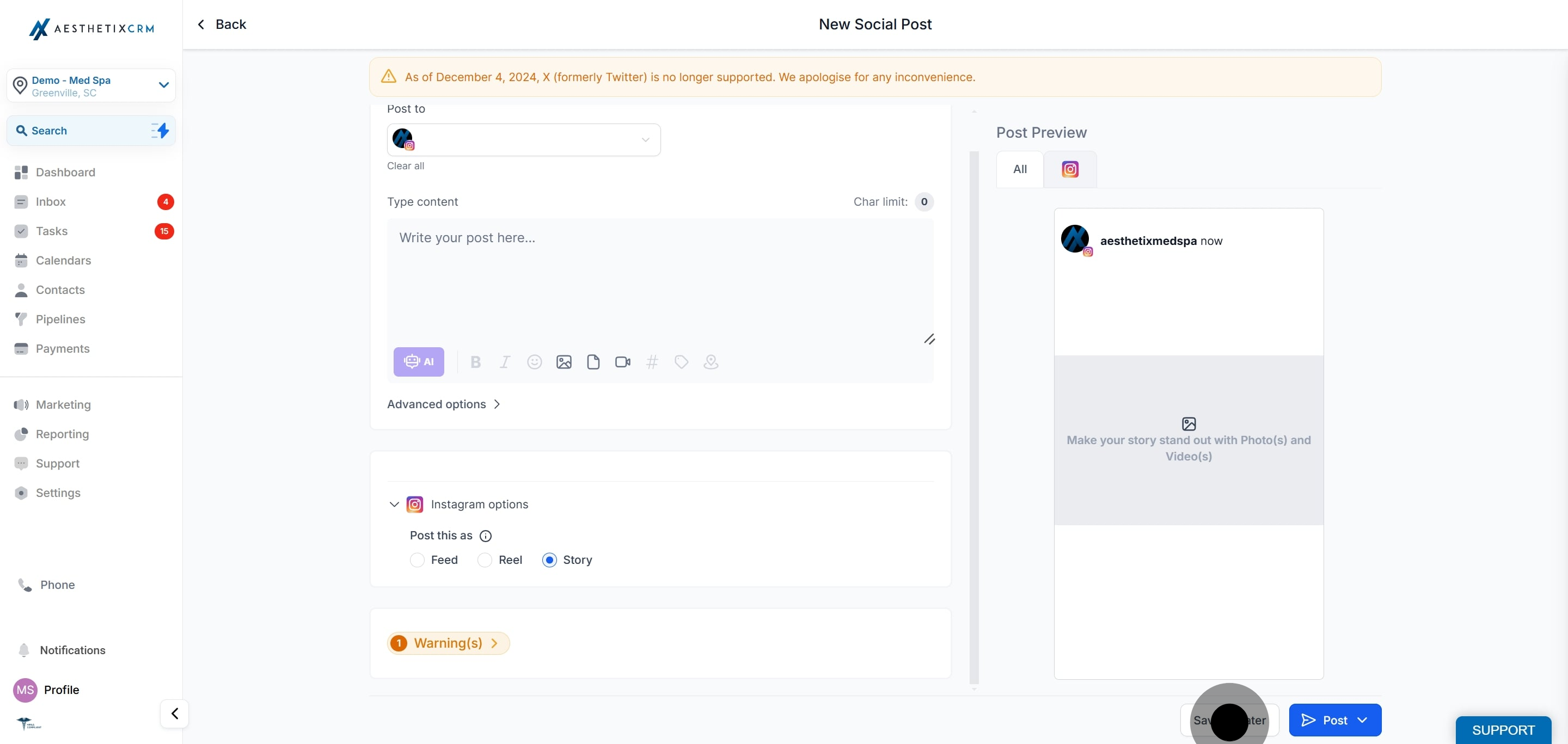Screen dimensions: 1568x744
Task: Click the Clear all link
Action: (406, 166)
